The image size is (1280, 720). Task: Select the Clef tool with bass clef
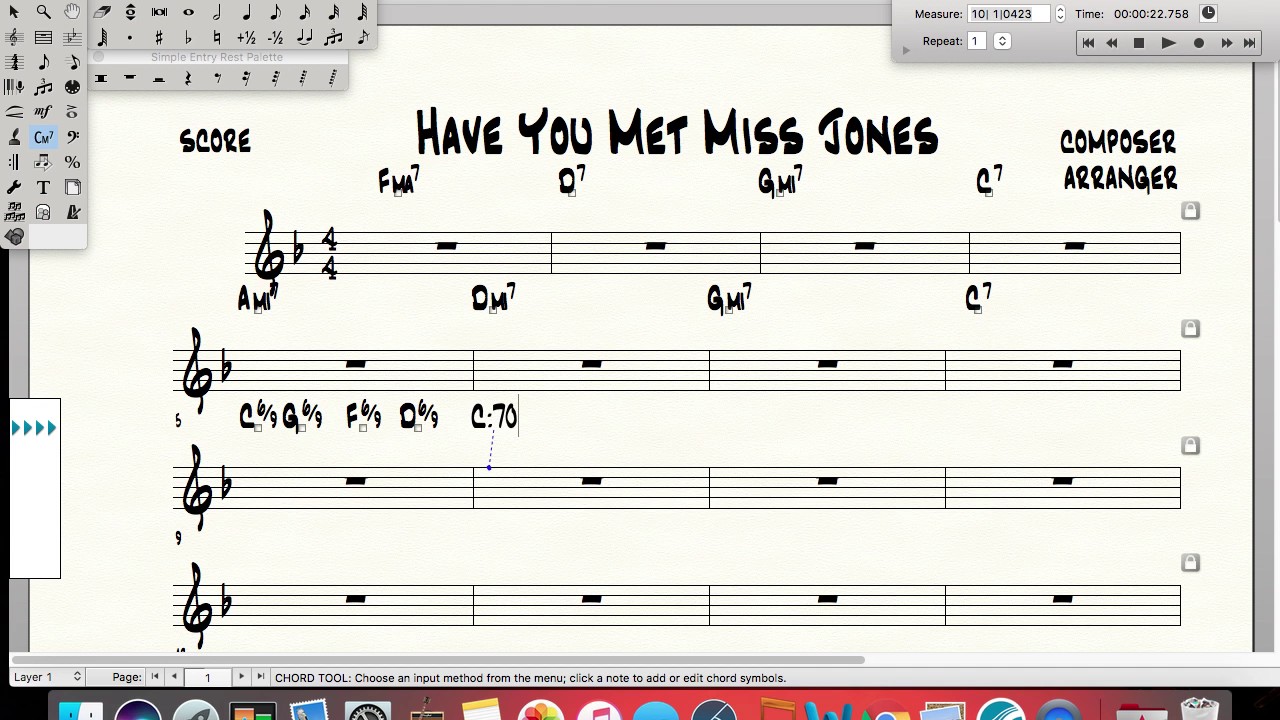tap(72, 137)
